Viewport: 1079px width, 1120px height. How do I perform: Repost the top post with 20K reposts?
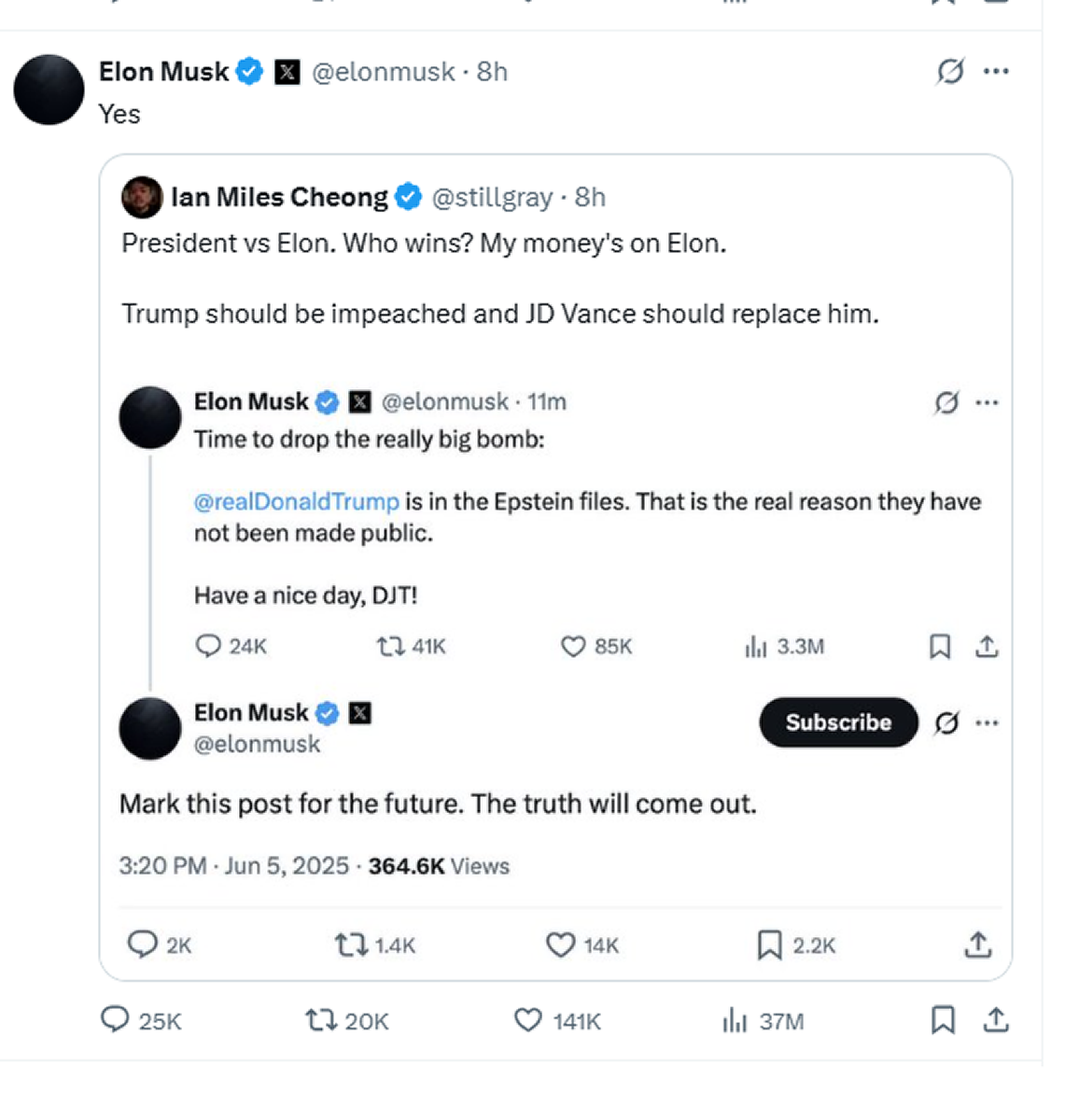322,1020
